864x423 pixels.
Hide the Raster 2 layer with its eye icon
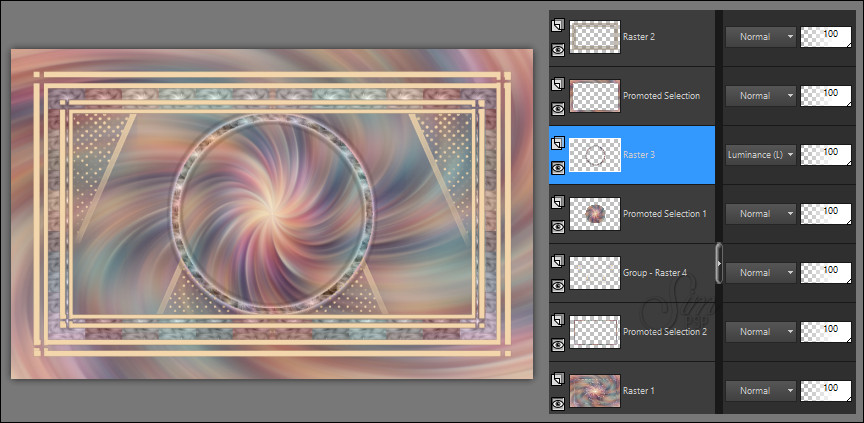[x=558, y=46]
